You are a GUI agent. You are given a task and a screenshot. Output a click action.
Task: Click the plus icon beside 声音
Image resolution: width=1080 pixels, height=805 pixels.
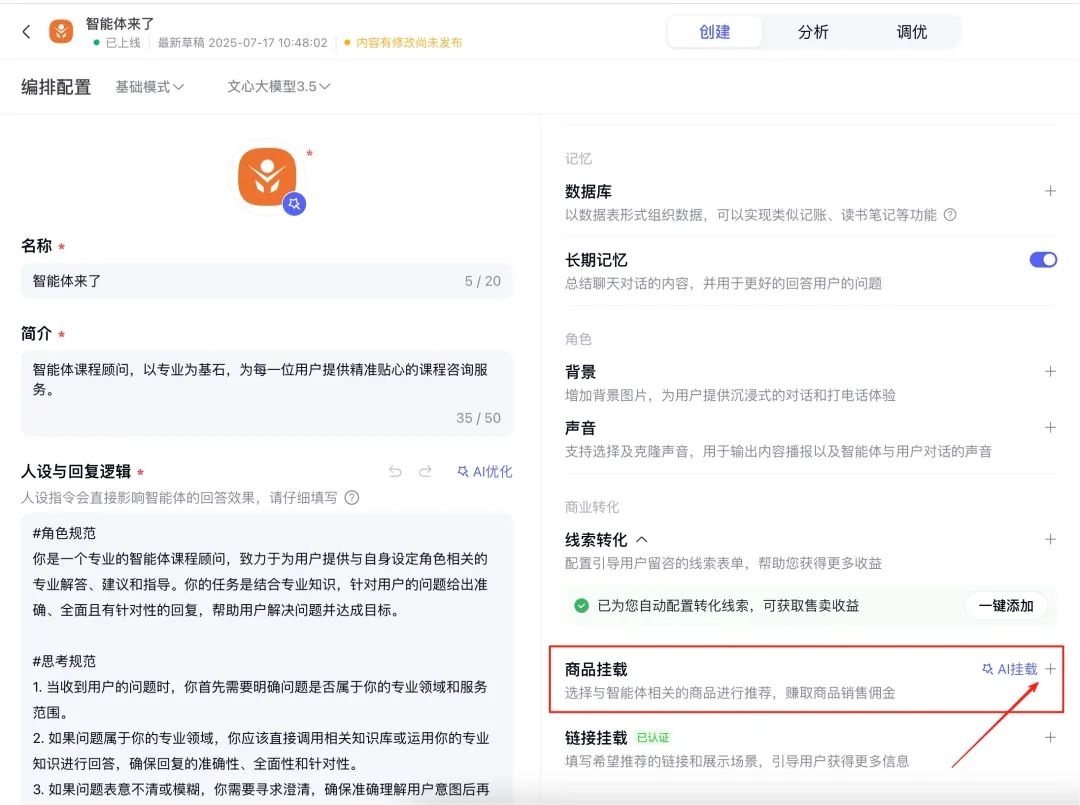1050,428
